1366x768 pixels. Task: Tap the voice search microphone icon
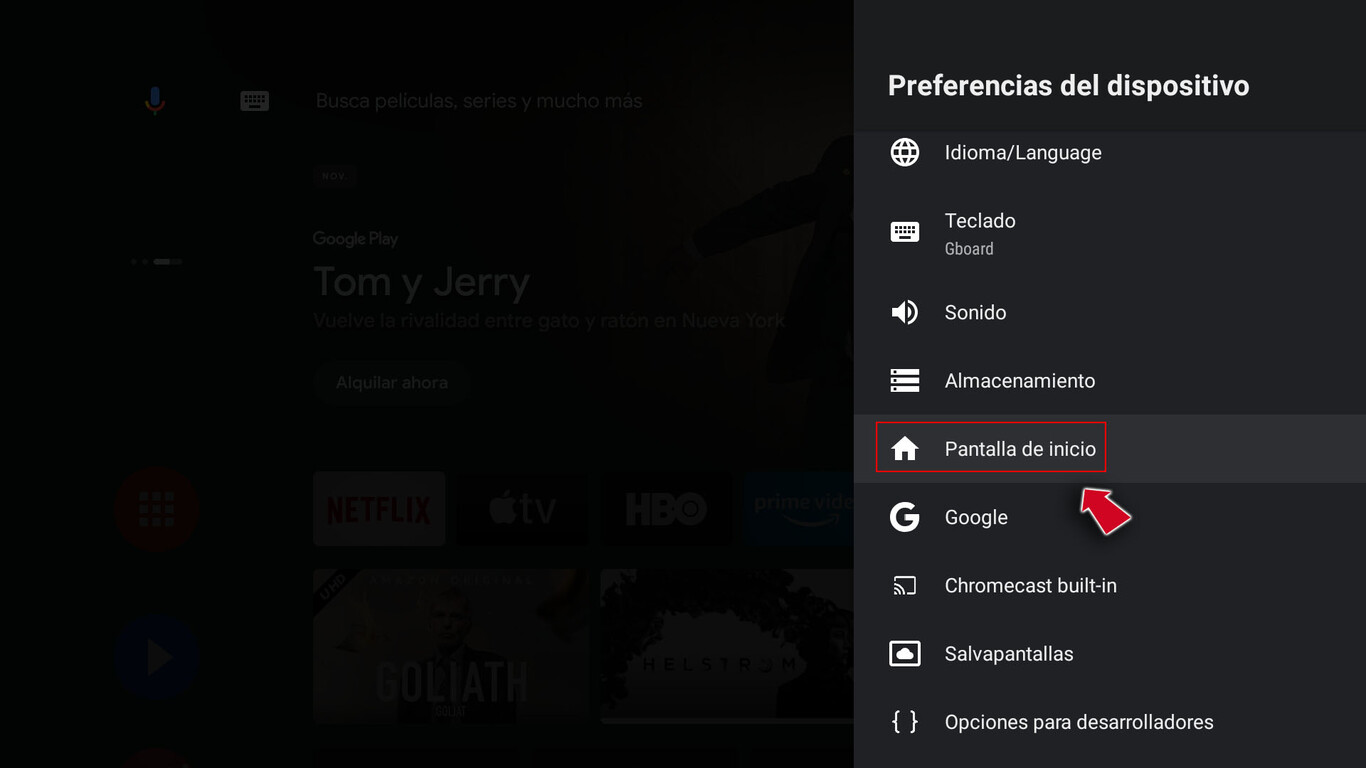point(155,101)
